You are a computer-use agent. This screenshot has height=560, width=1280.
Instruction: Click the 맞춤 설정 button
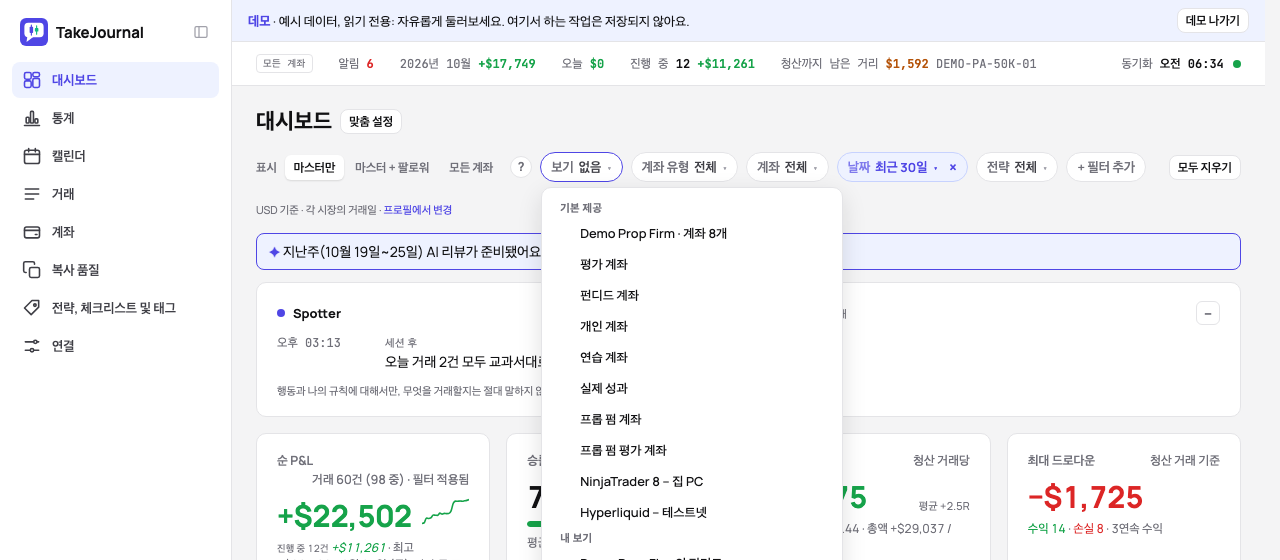(371, 122)
